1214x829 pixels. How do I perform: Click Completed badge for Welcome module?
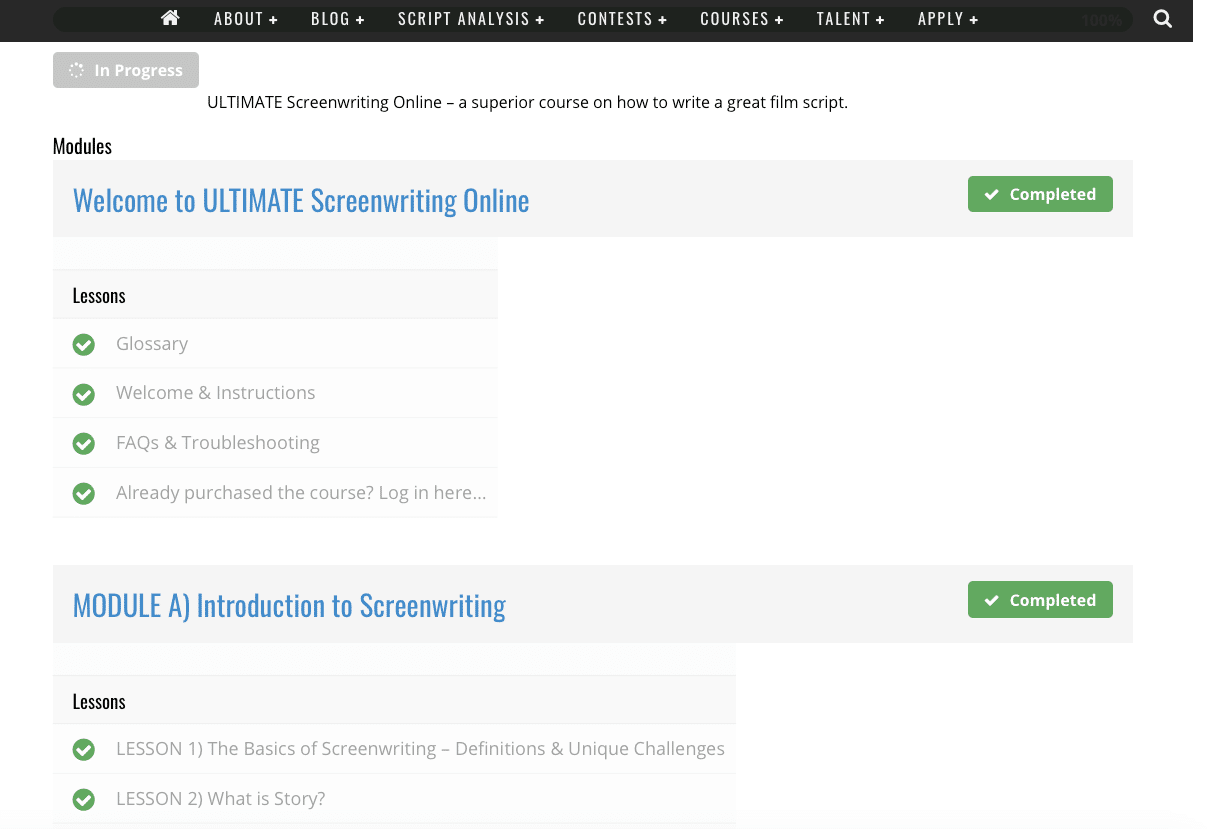1040,194
